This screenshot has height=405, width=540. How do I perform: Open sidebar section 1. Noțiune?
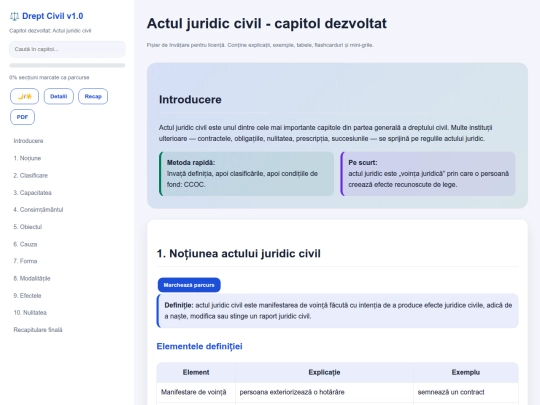27,158
